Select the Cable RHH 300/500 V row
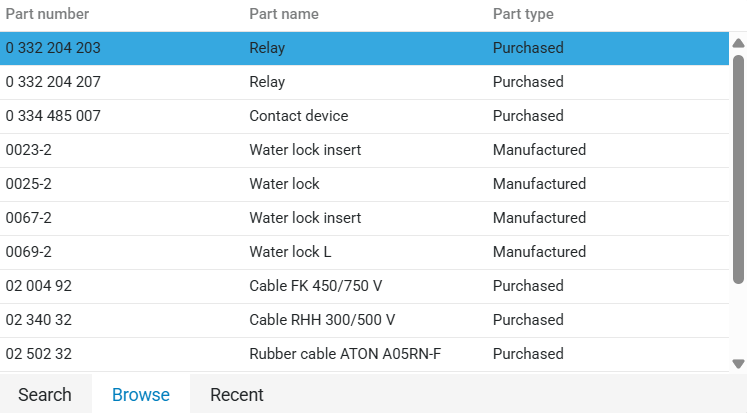 (x=364, y=320)
